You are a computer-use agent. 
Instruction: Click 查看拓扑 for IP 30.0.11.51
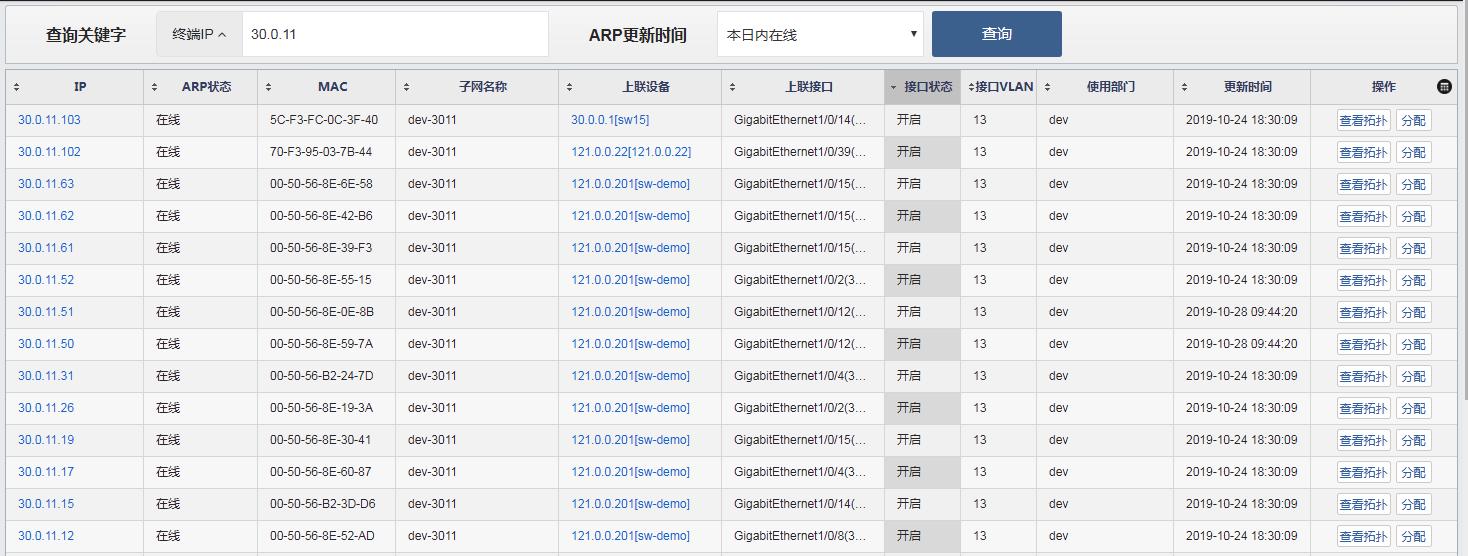1363,313
